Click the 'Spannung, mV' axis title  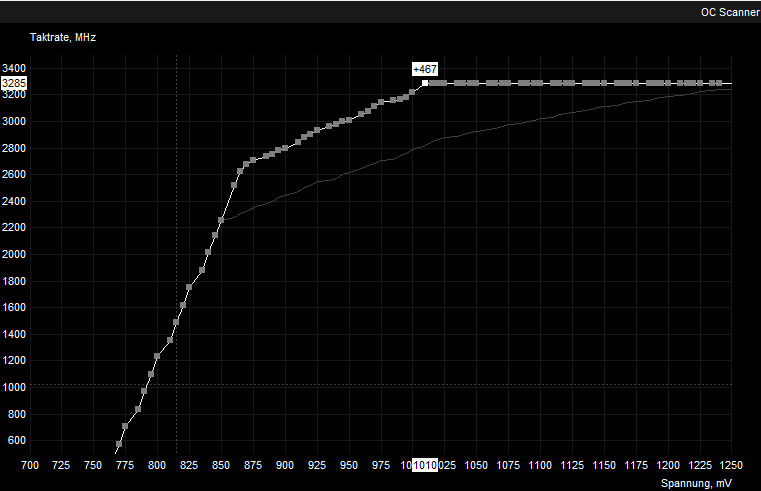tap(696, 483)
